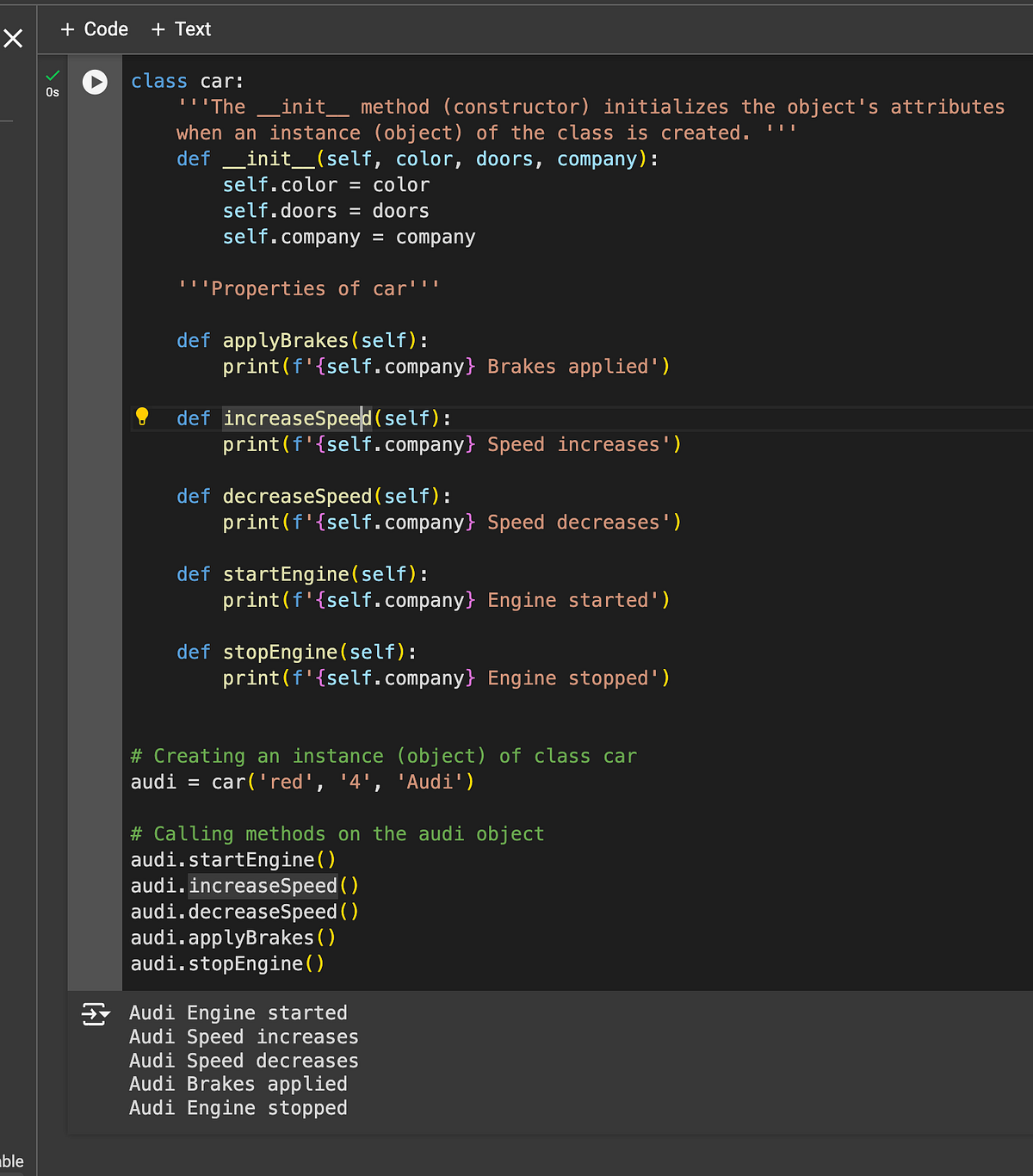
Task: Click the class car definition line
Action: pyautogui.click(x=186, y=80)
